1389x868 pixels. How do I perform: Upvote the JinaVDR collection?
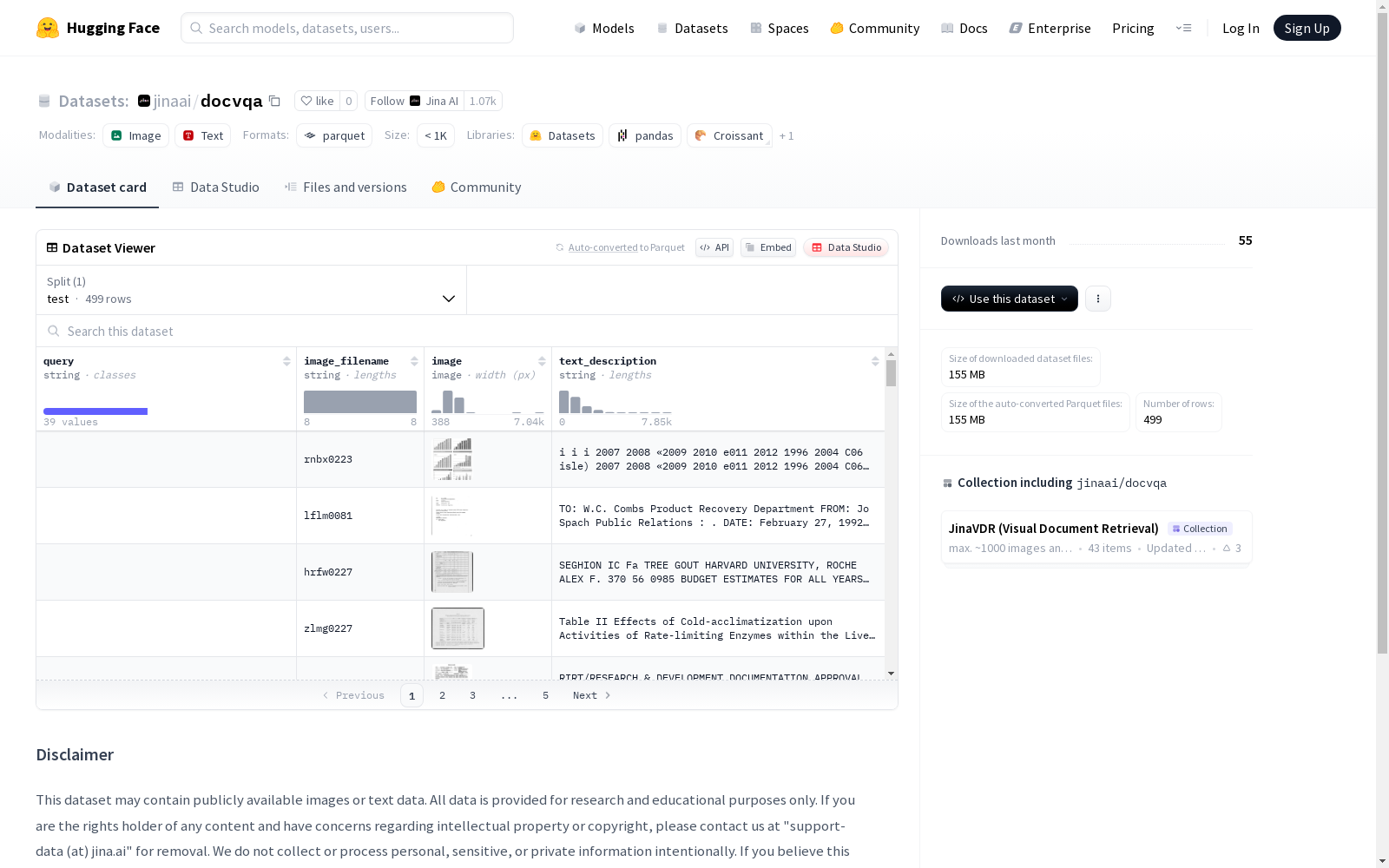tap(1232, 549)
